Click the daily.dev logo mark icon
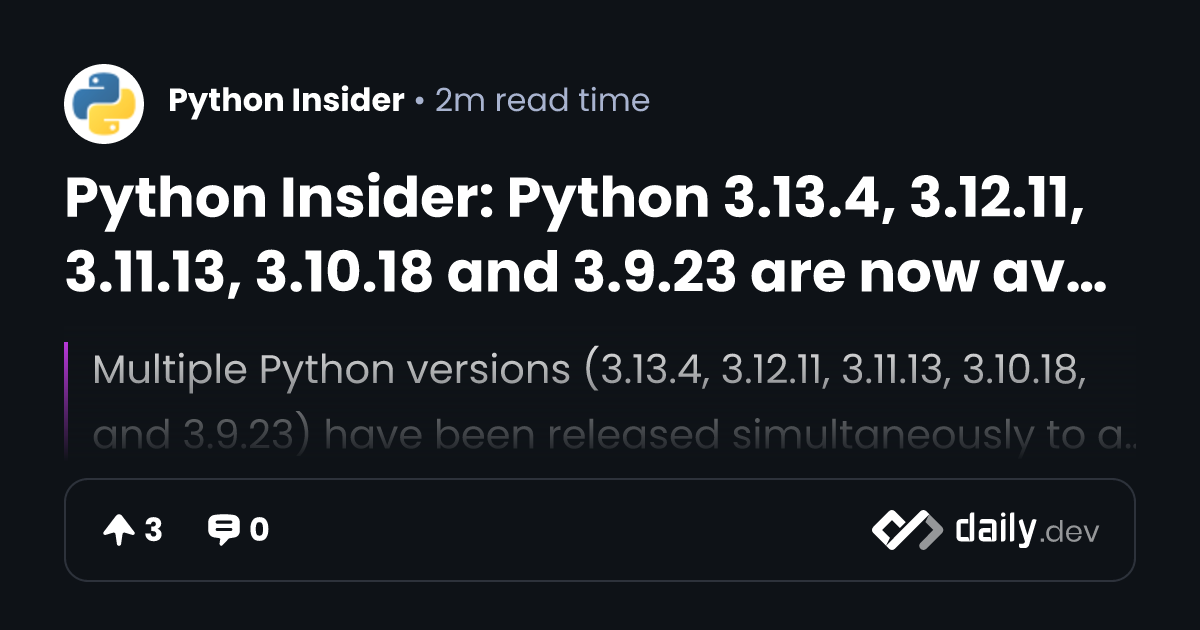Screen dimensions: 1200x630 (906, 530)
